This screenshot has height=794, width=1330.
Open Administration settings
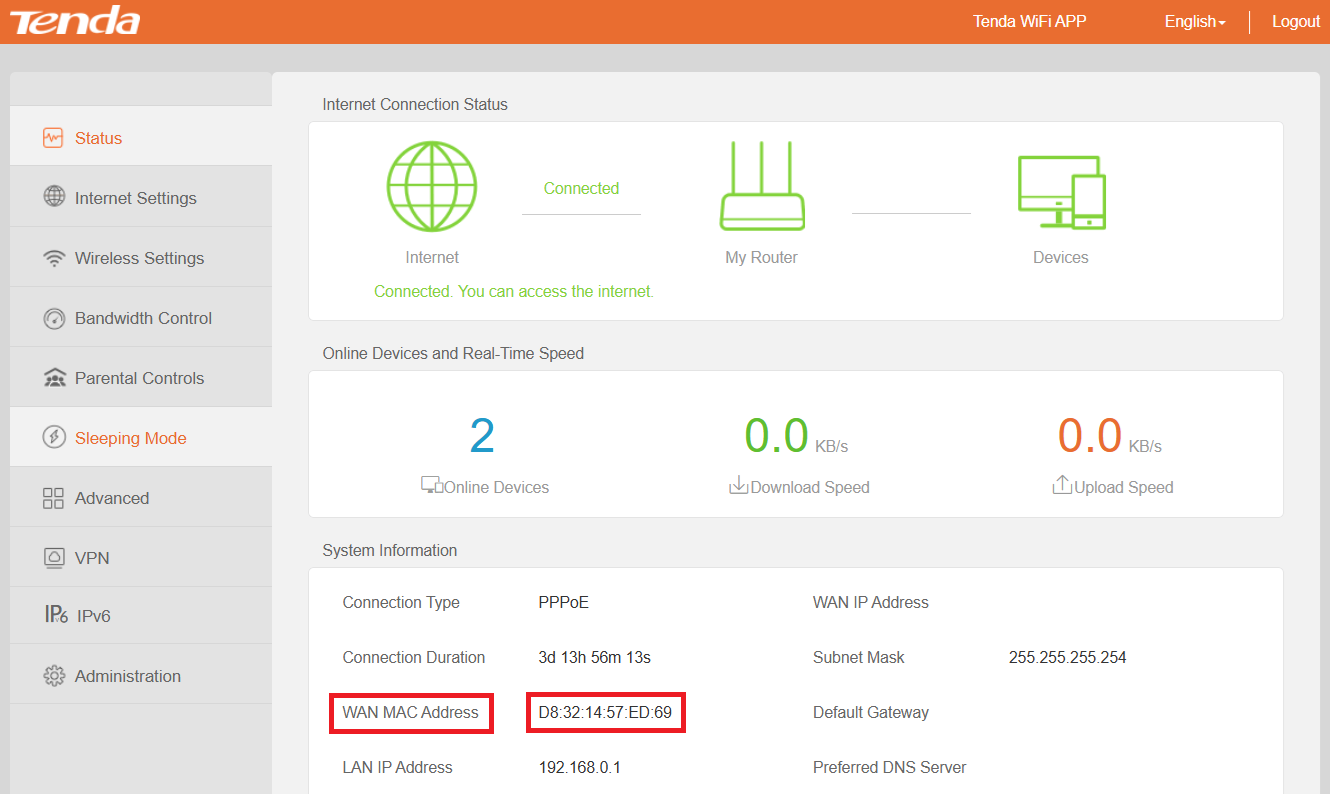coord(141,676)
